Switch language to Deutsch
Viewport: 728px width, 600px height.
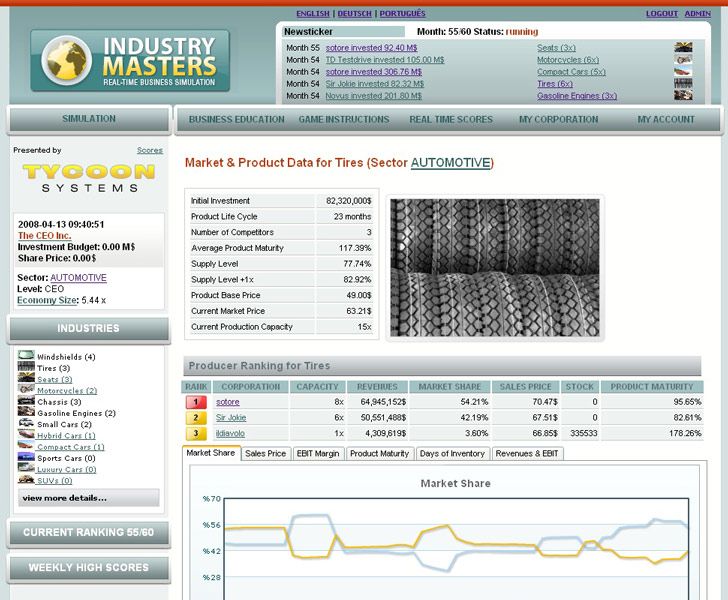(354, 13)
